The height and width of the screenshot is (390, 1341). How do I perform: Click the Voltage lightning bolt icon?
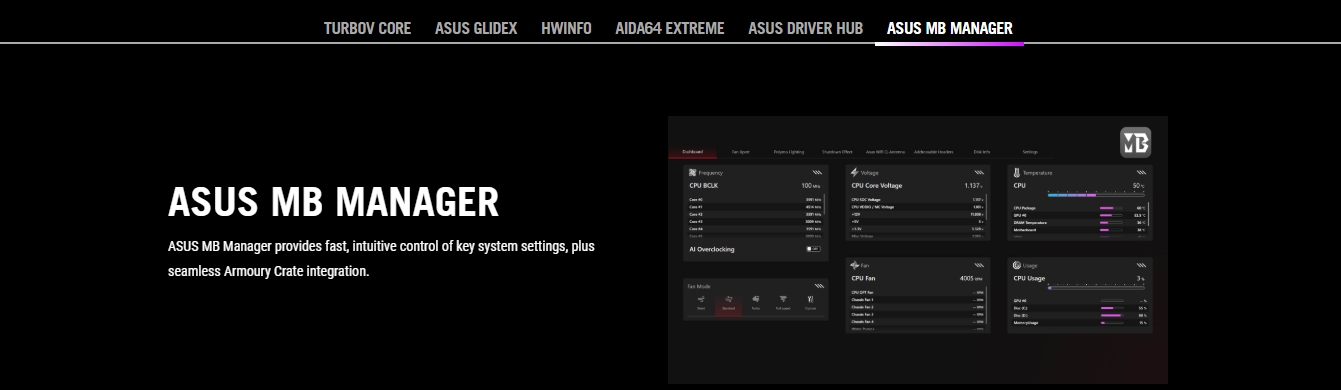(x=854, y=173)
